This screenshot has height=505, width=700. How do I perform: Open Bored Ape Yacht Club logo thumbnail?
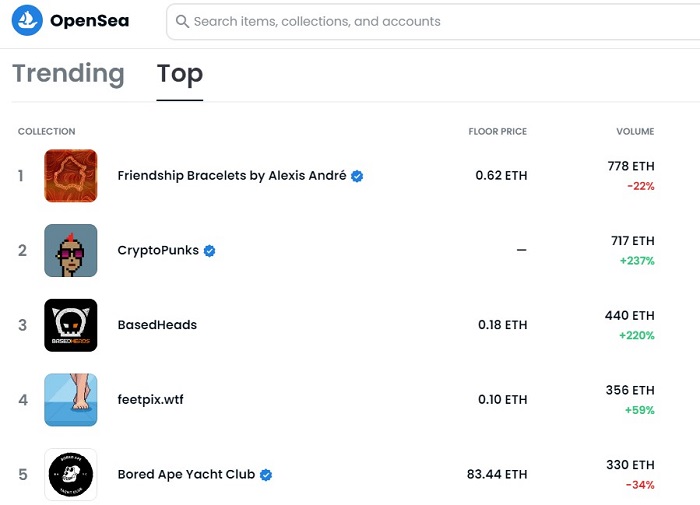pyautogui.click(x=71, y=474)
